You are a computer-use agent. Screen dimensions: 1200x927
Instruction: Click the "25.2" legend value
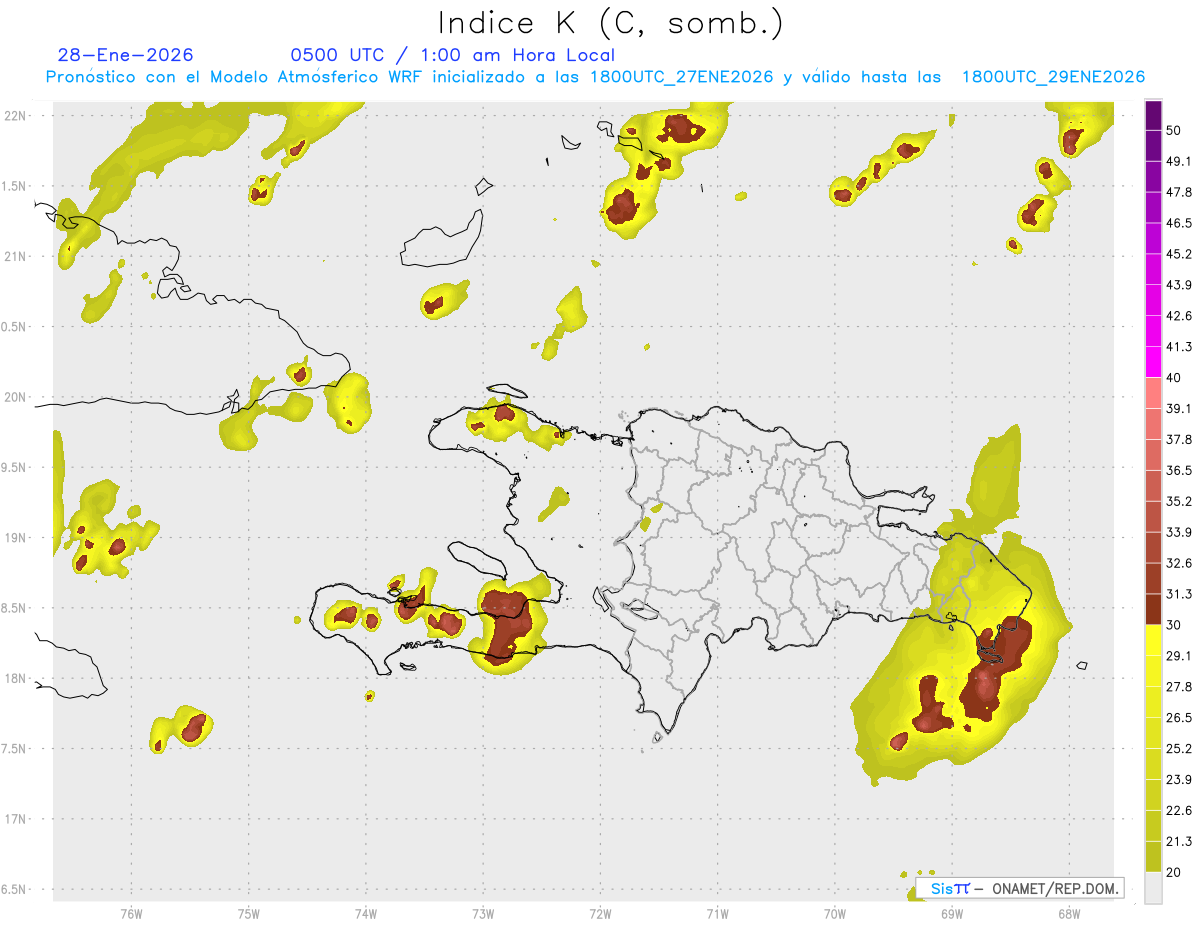1178,748
